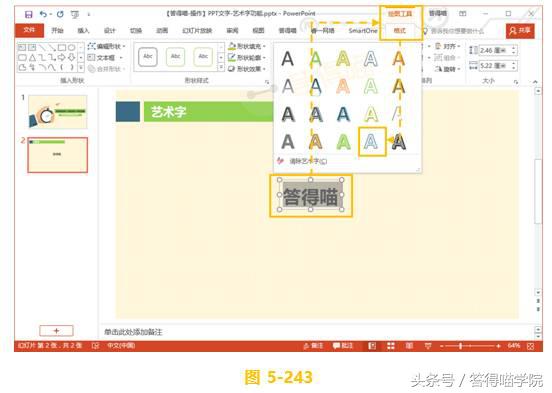Select the straight line shape
Image resolution: width=552 pixels, height=393 pixels.
(x=42, y=47)
